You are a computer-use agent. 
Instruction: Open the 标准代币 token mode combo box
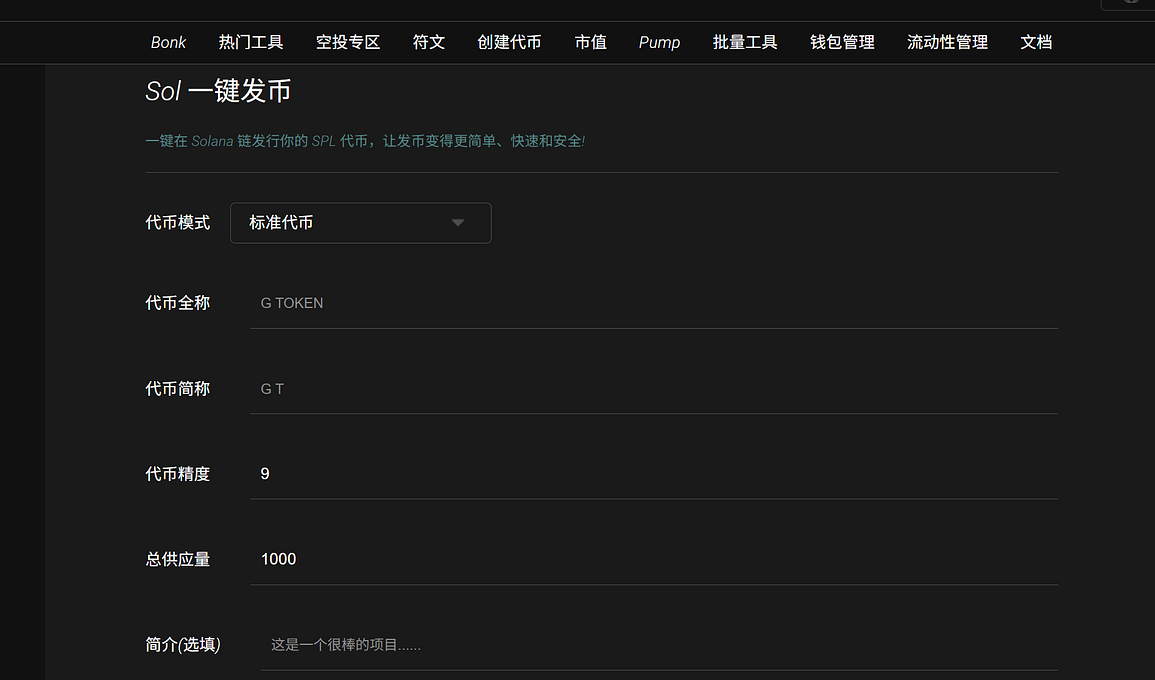click(x=360, y=223)
